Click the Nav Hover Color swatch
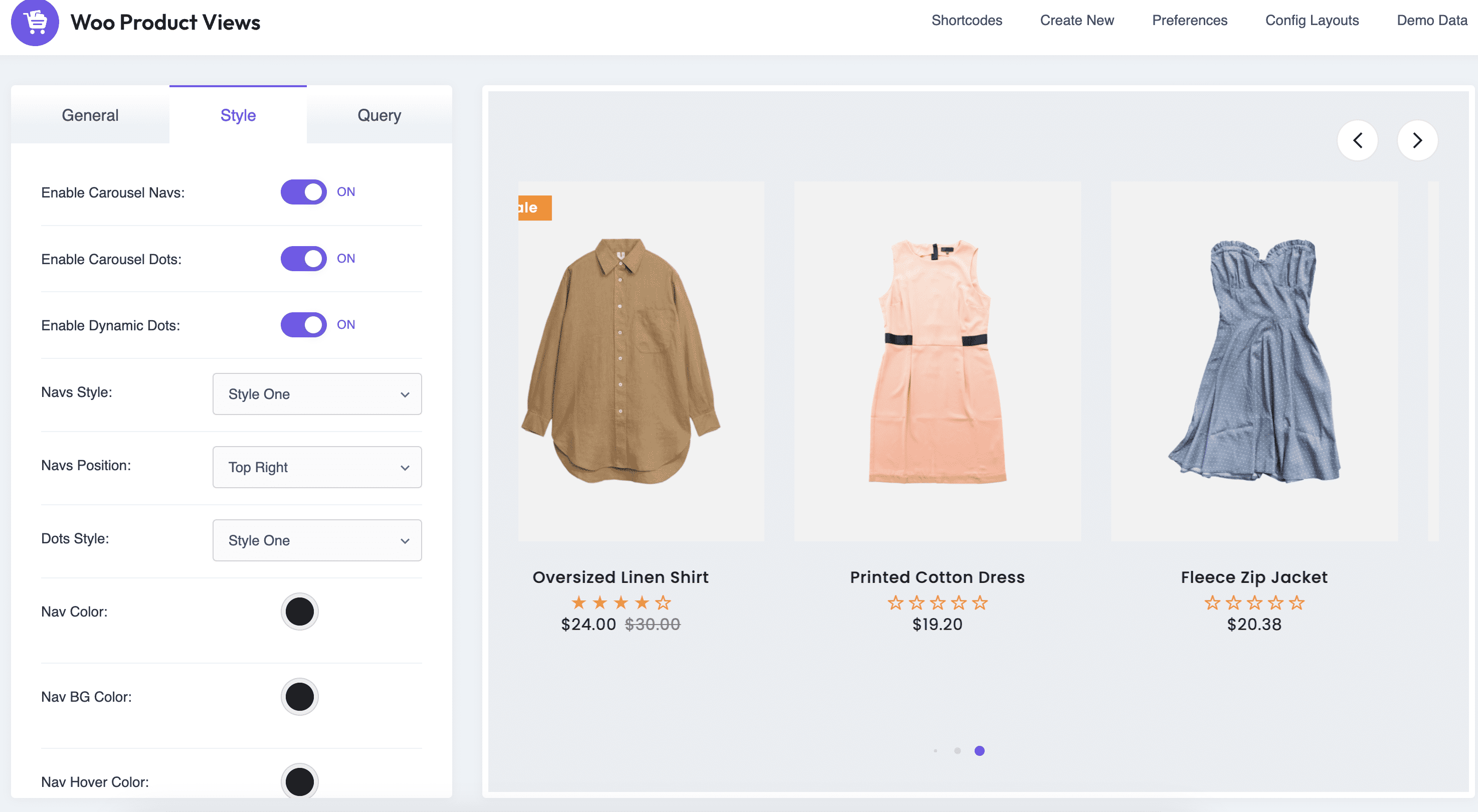1478x812 pixels. point(299,781)
